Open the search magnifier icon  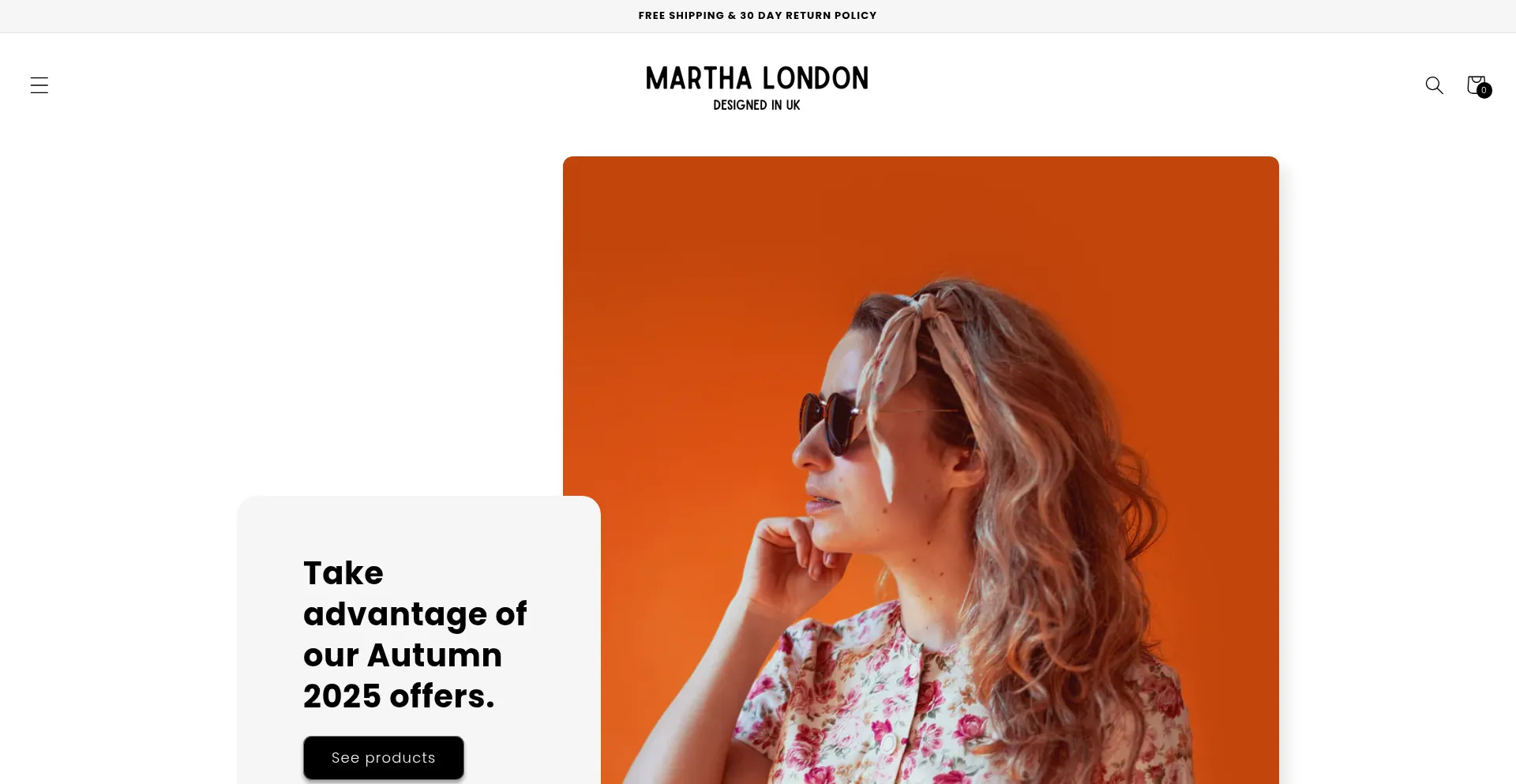[x=1434, y=85]
